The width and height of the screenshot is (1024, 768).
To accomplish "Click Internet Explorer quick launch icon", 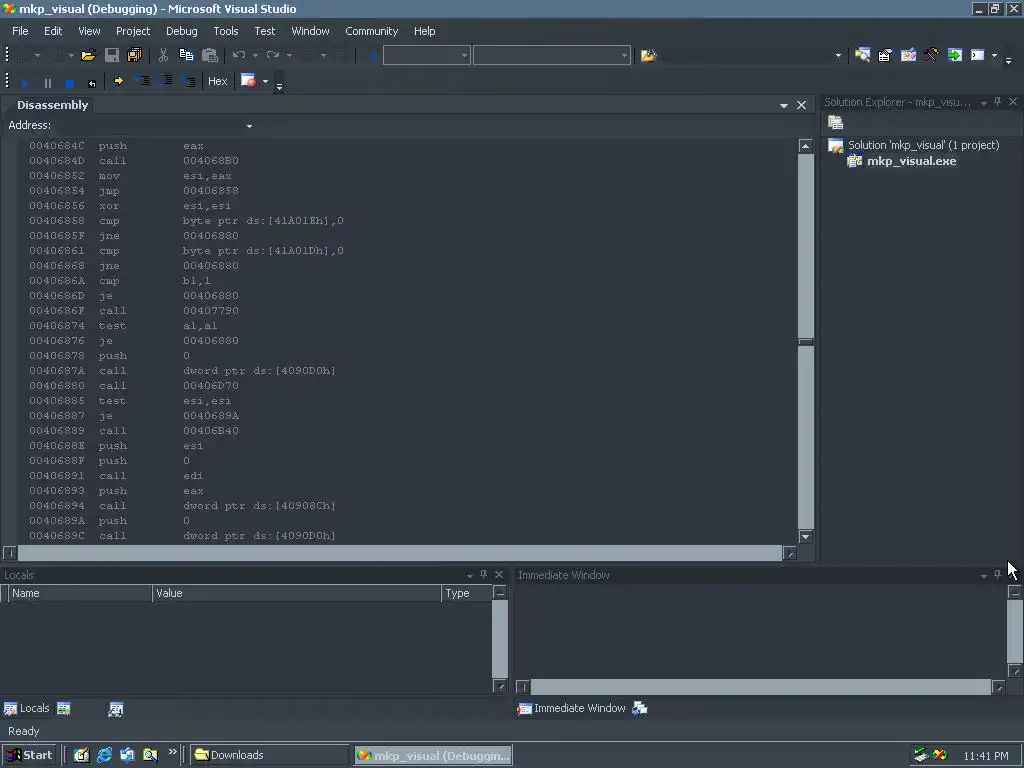I will [104, 756].
